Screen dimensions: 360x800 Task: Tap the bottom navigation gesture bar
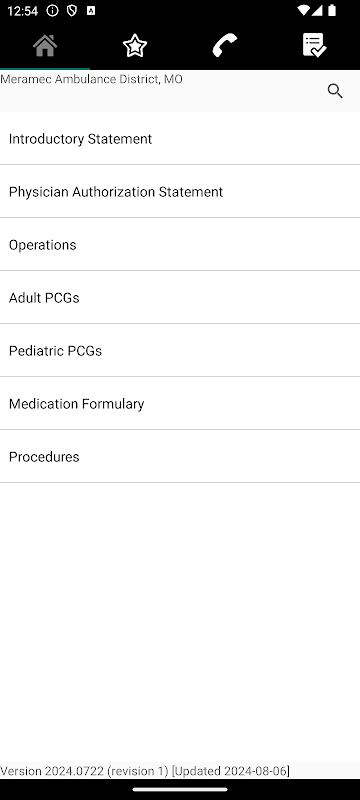coord(180,789)
